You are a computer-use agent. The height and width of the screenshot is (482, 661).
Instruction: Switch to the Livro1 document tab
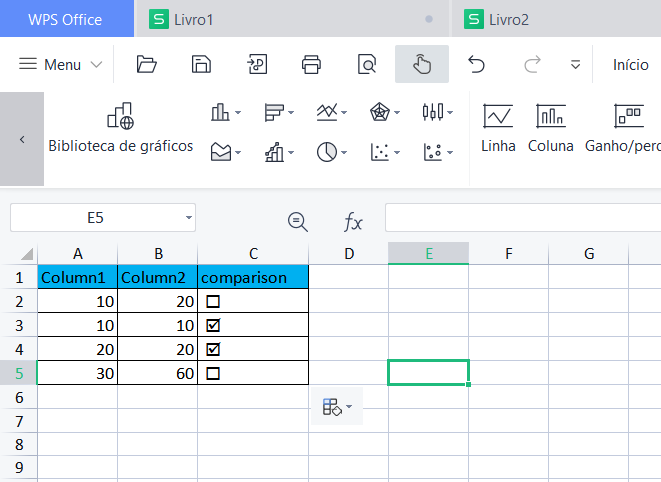point(291,19)
